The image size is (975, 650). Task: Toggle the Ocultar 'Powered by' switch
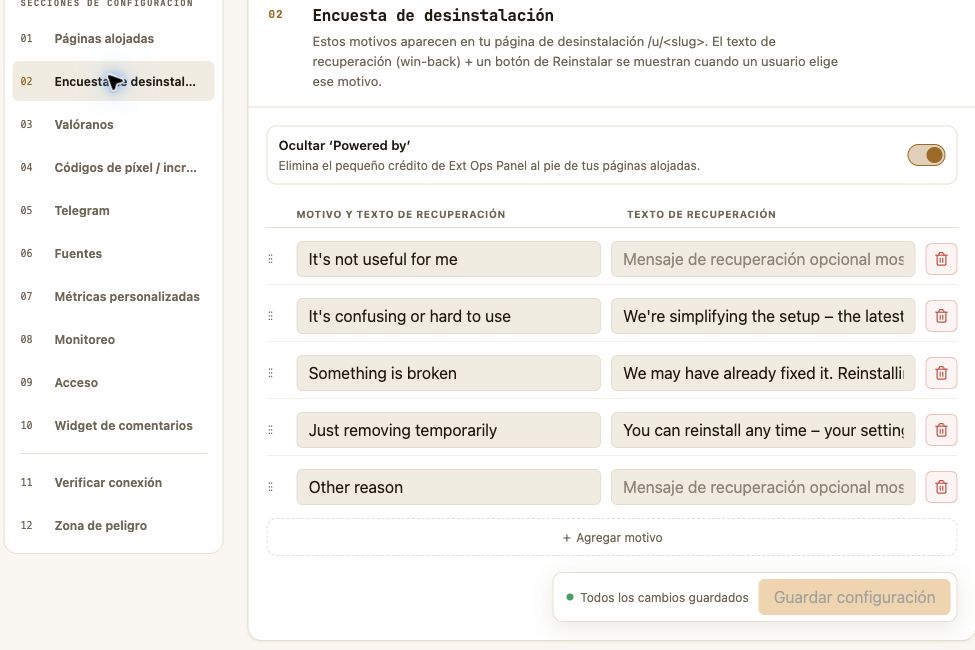[x=926, y=155]
